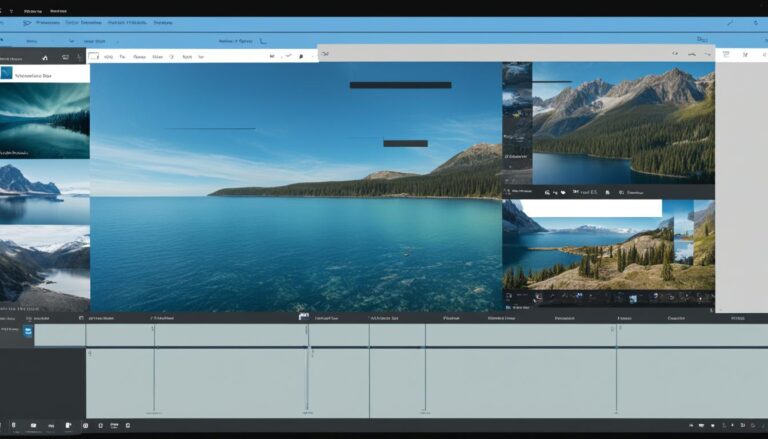Click the pencil icon in the blue top bar
The height and width of the screenshot is (439, 768).
coord(730,23)
